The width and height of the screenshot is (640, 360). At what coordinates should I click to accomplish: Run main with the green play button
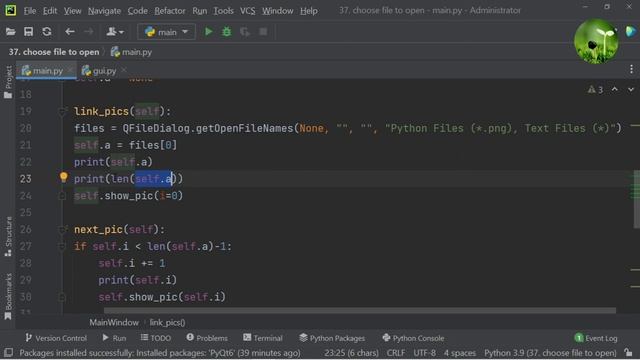point(209,31)
